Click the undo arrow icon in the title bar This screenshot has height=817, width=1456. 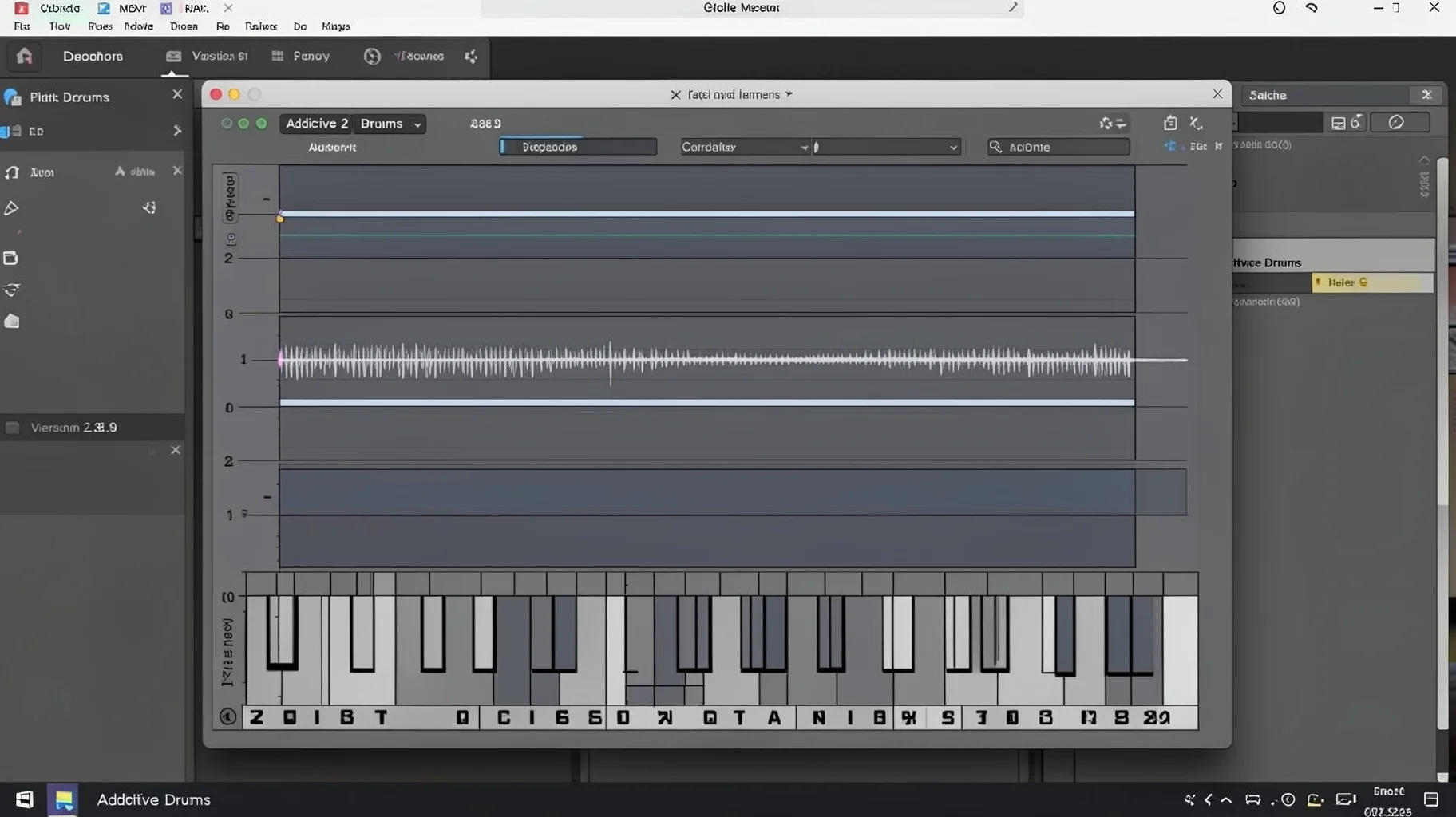coord(1312,8)
